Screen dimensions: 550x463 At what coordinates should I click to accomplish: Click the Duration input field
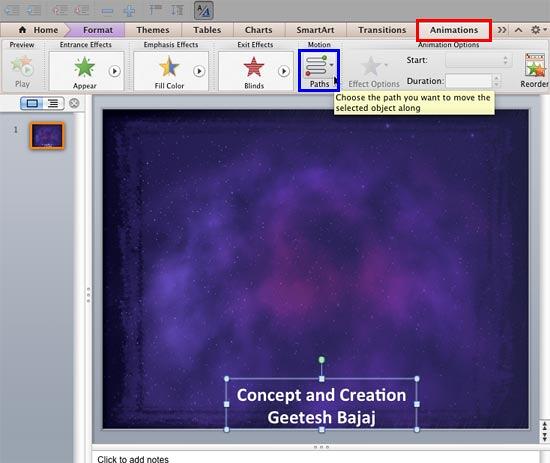pos(469,81)
